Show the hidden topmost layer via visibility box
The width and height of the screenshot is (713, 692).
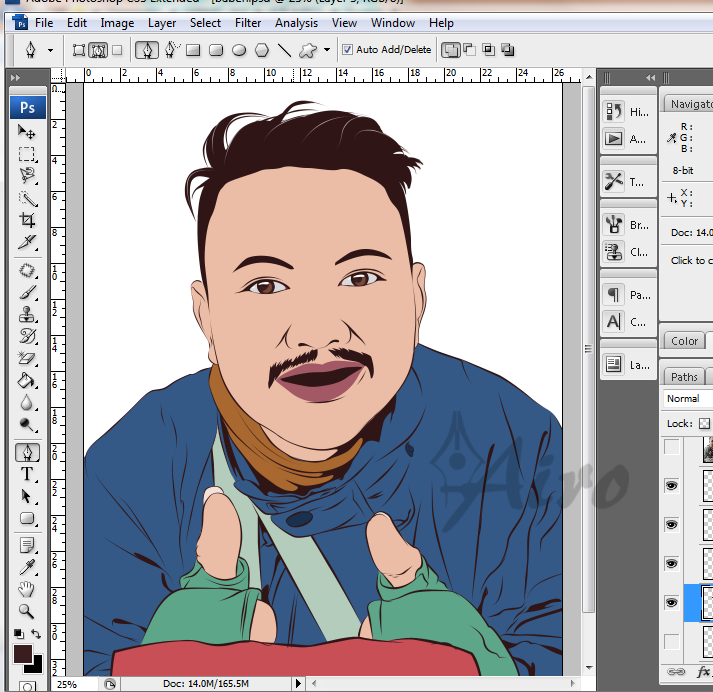click(672, 448)
